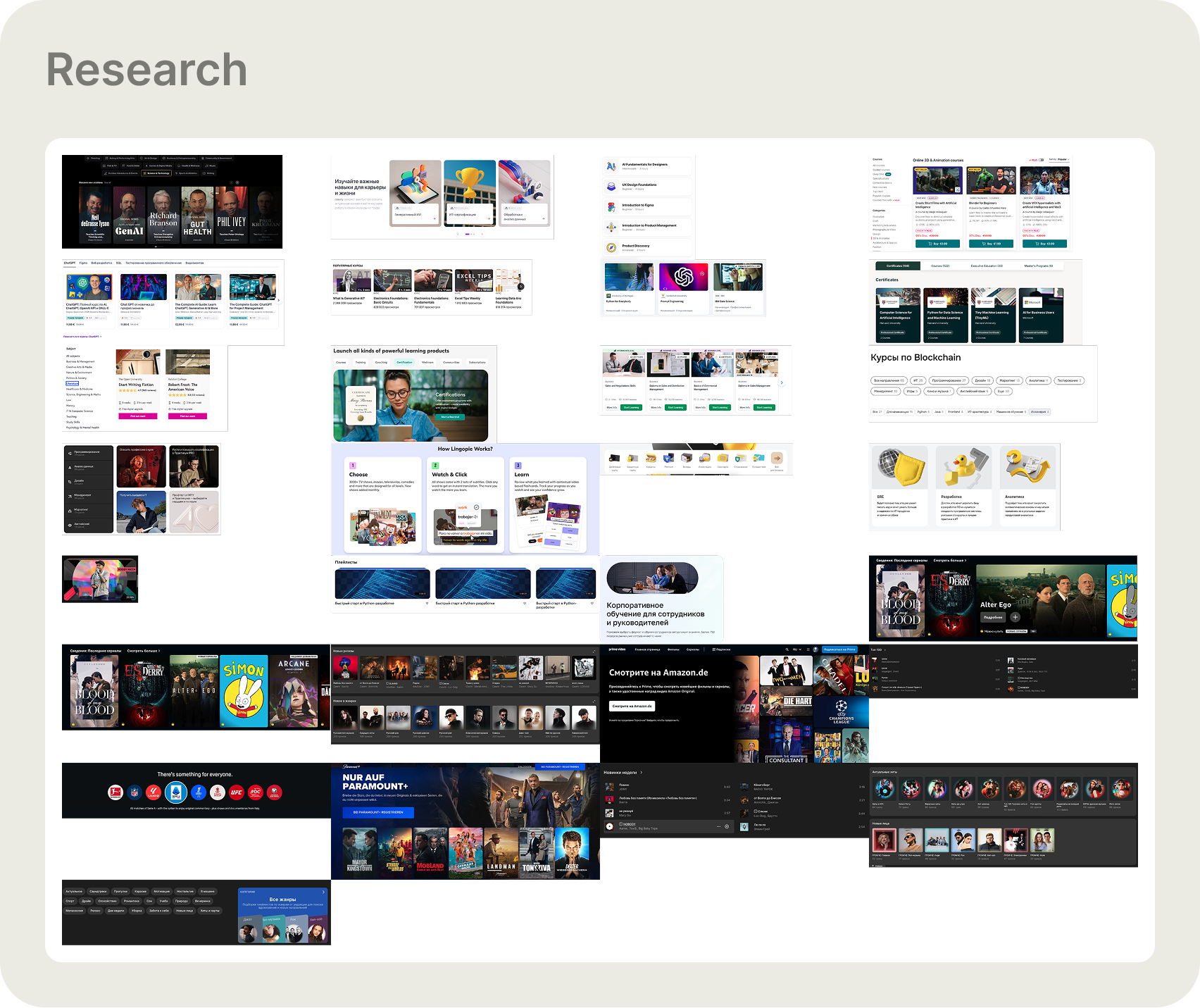Open the Watch & Click step card
Viewport: 1200px width, 1008px height.
point(465,505)
